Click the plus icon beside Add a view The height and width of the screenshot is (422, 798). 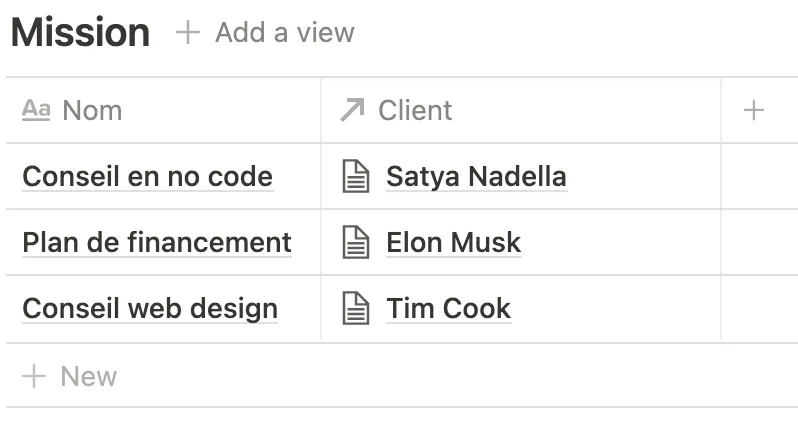tap(188, 33)
